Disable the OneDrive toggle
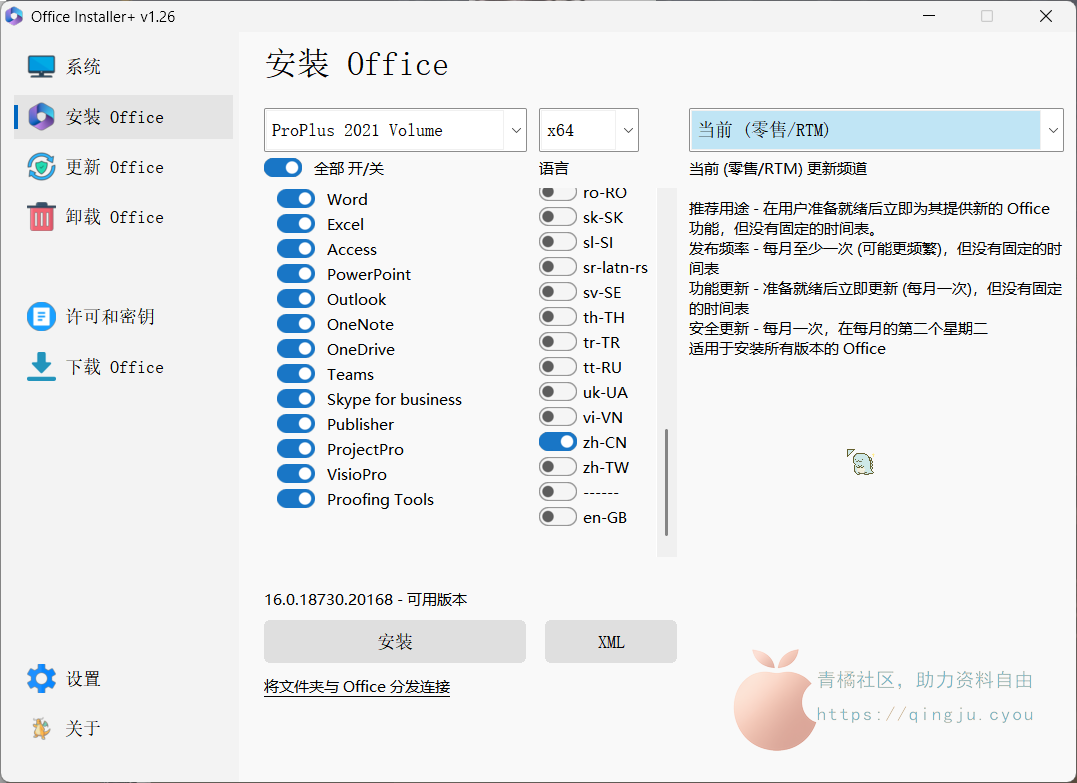The width and height of the screenshot is (1077, 783). (296, 349)
